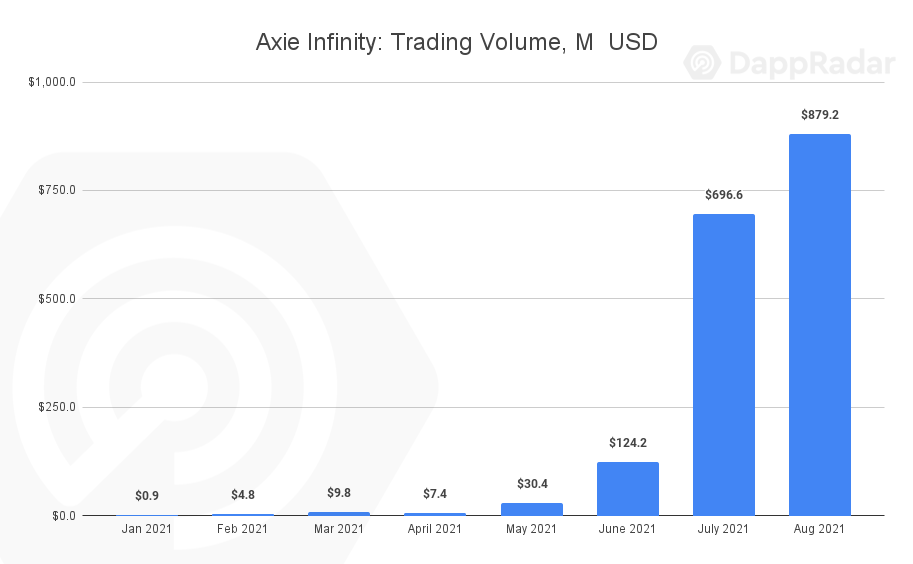Click the $250.0 y-axis label

pyautogui.click(x=56, y=407)
